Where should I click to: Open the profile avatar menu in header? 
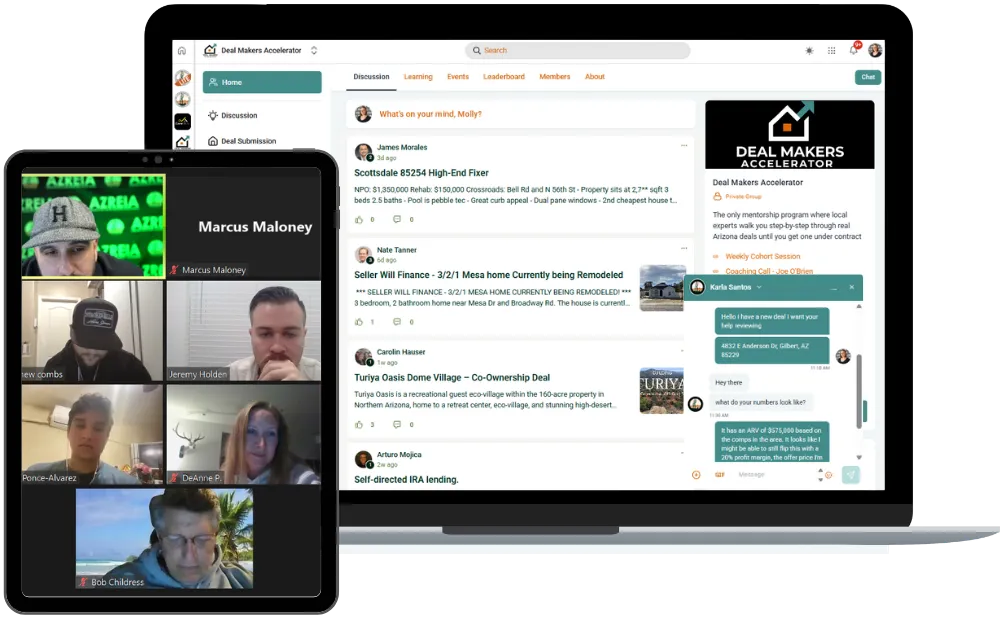click(875, 50)
